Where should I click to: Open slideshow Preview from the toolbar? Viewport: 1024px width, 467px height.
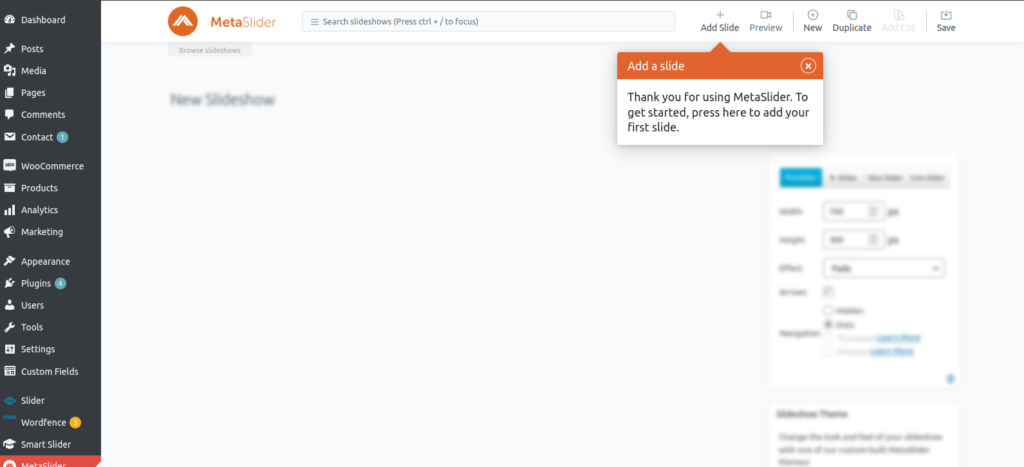tap(765, 15)
